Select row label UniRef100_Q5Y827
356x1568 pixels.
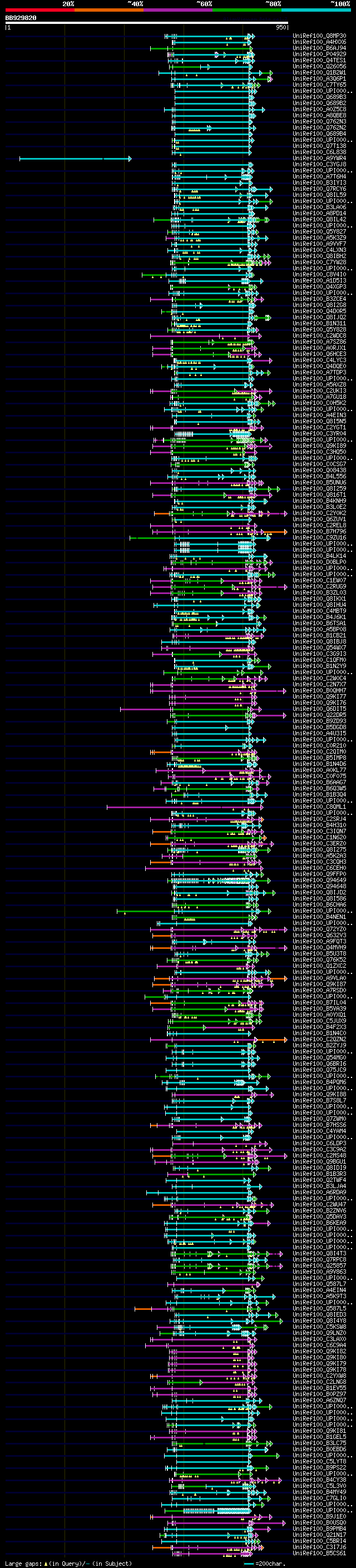click(x=319, y=231)
